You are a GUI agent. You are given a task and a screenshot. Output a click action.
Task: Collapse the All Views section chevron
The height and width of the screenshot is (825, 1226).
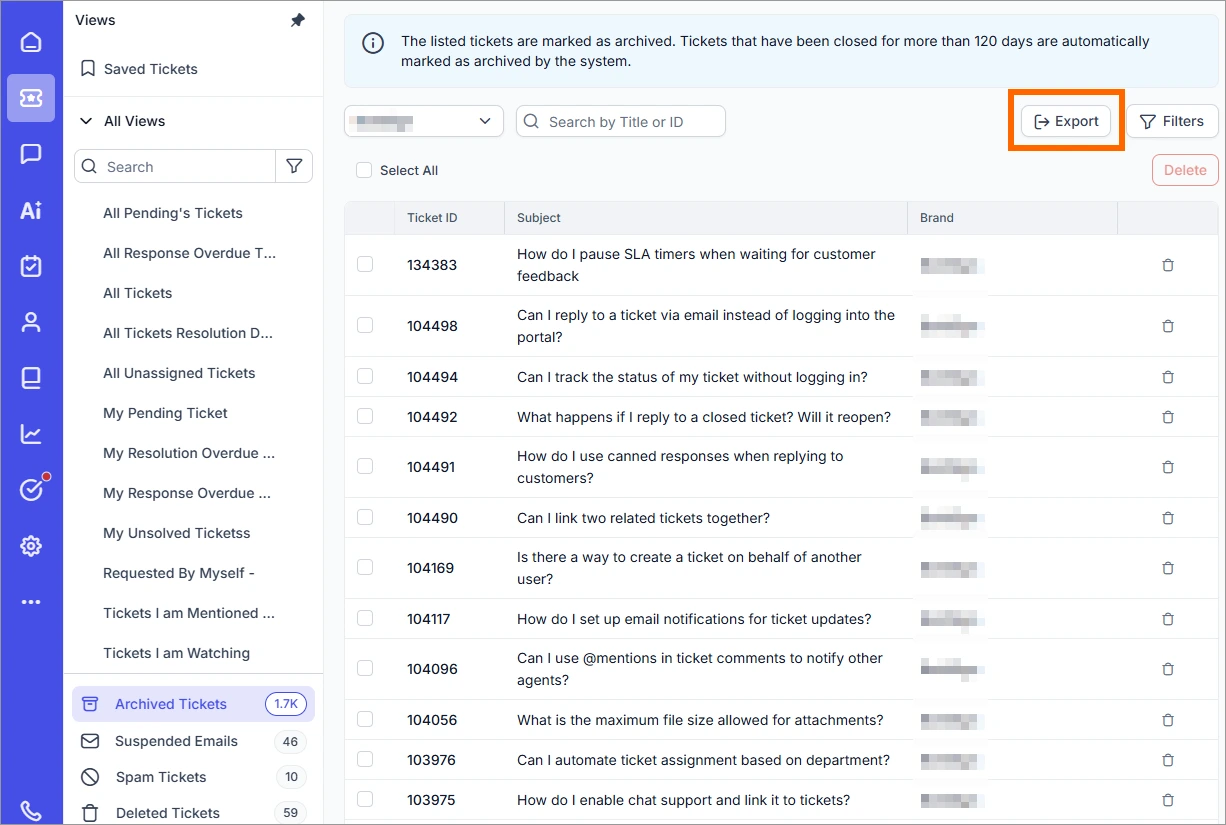pyautogui.click(x=86, y=121)
